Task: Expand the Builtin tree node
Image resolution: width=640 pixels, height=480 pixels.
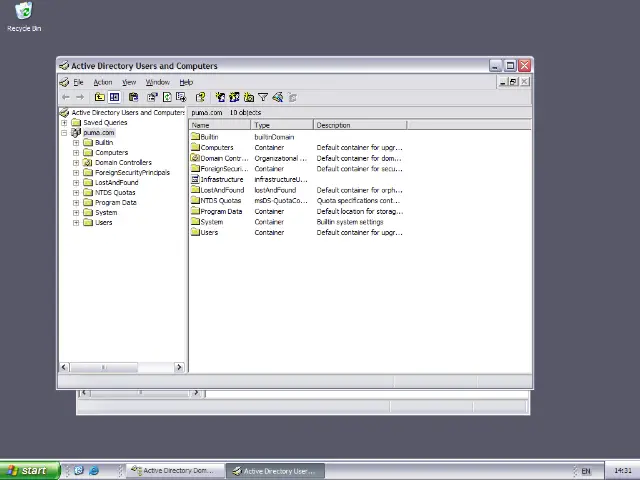Action: pos(76,142)
